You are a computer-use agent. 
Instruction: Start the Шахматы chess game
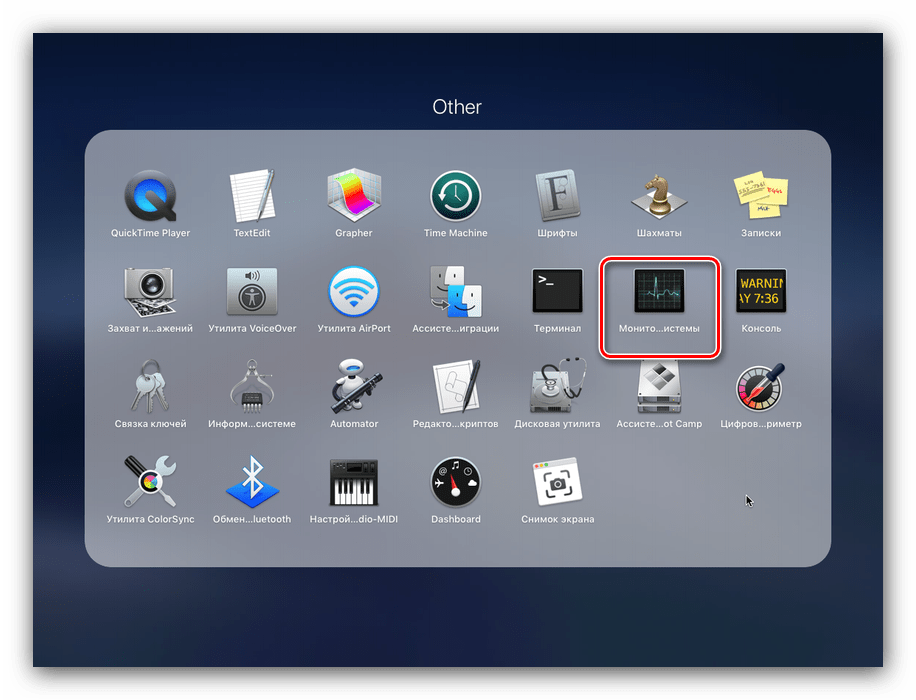point(658,196)
